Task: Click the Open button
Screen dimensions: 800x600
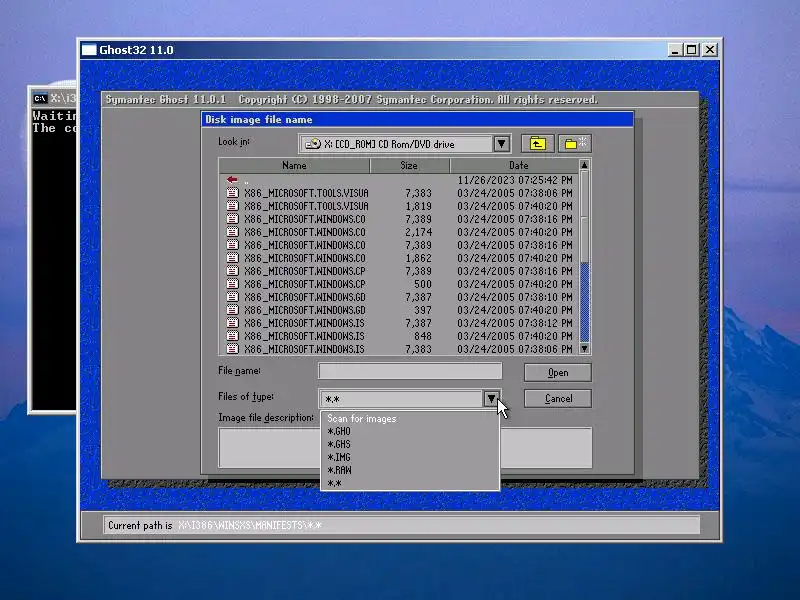Action: click(558, 372)
